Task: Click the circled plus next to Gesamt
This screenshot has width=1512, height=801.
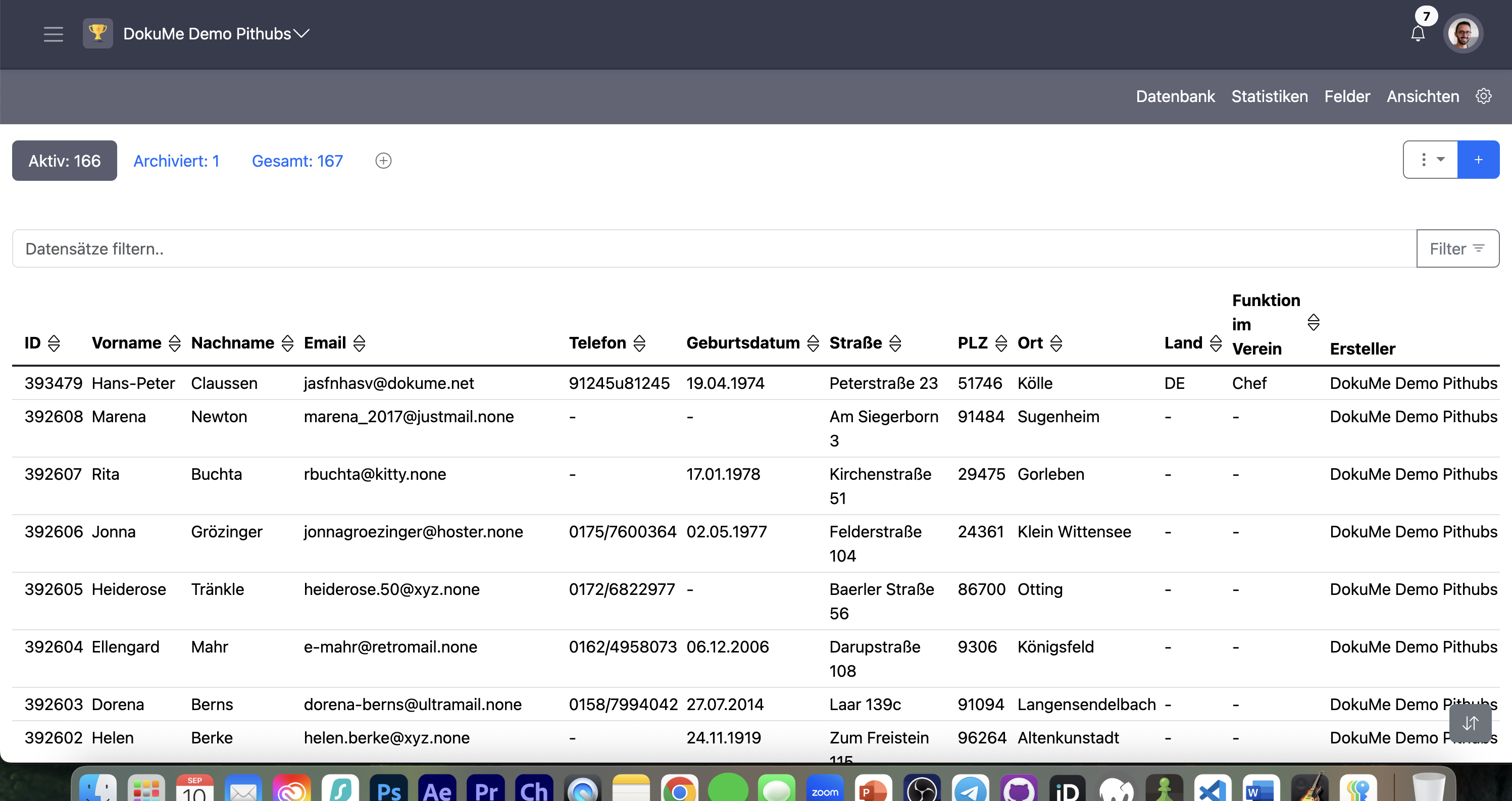Action: coord(383,161)
